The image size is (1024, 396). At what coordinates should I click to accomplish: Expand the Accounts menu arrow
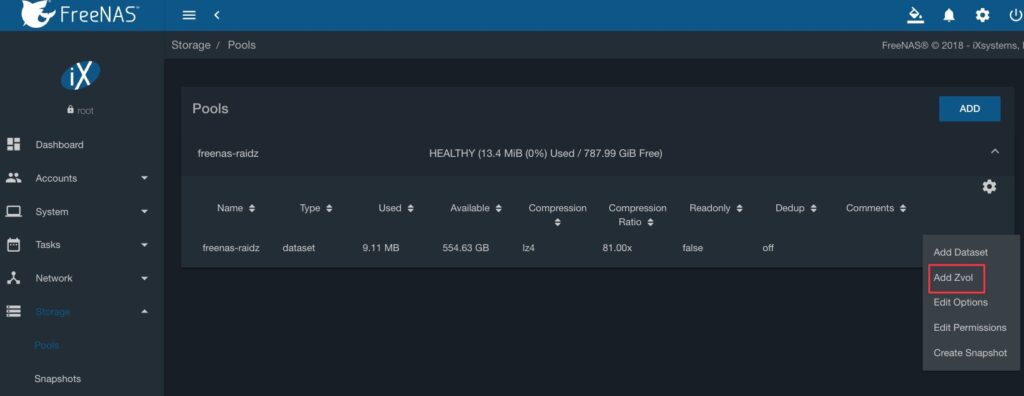[144, 178]
